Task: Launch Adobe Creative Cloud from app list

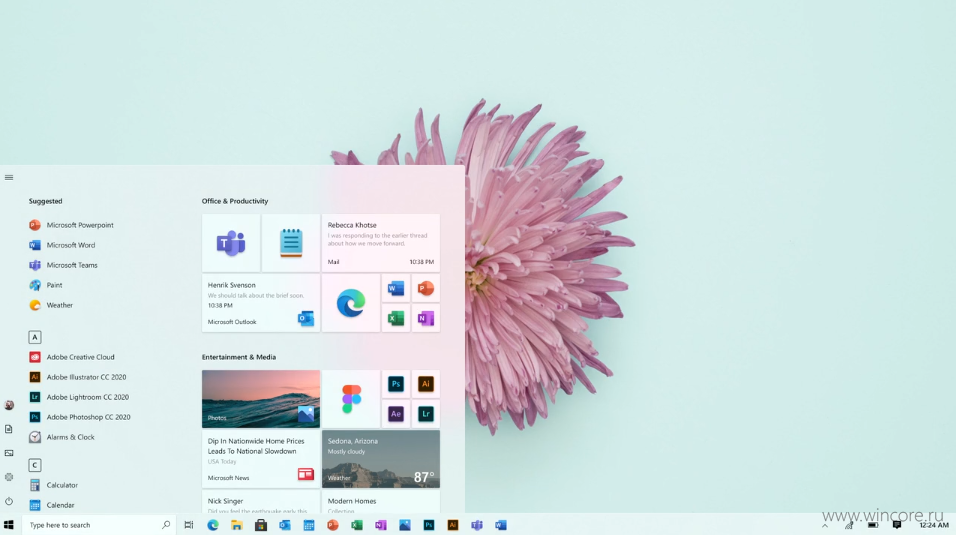Action: pyautogui.click(x=72, y=357)
